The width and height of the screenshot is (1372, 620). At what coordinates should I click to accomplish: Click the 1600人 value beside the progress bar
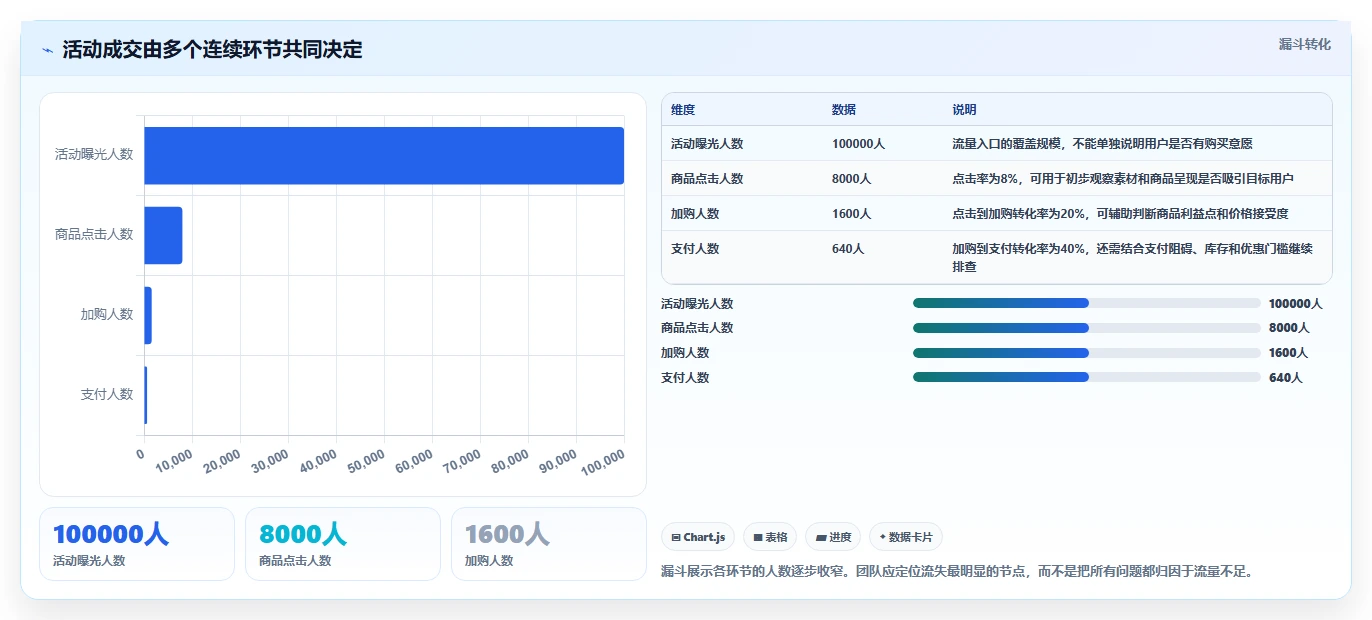1288,353
